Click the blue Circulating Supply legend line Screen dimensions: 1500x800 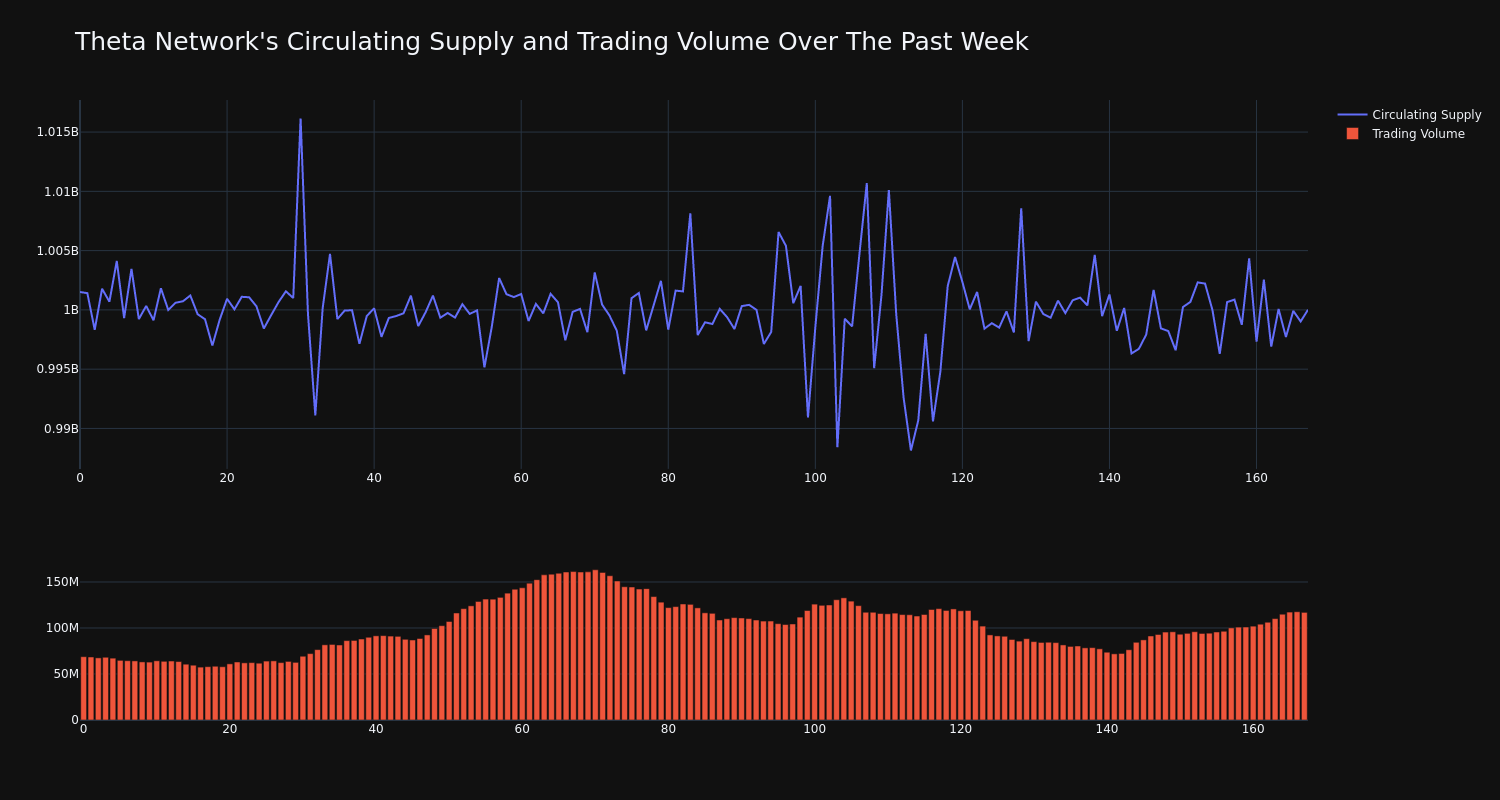pyautogui.click(x=1352, y=115)
